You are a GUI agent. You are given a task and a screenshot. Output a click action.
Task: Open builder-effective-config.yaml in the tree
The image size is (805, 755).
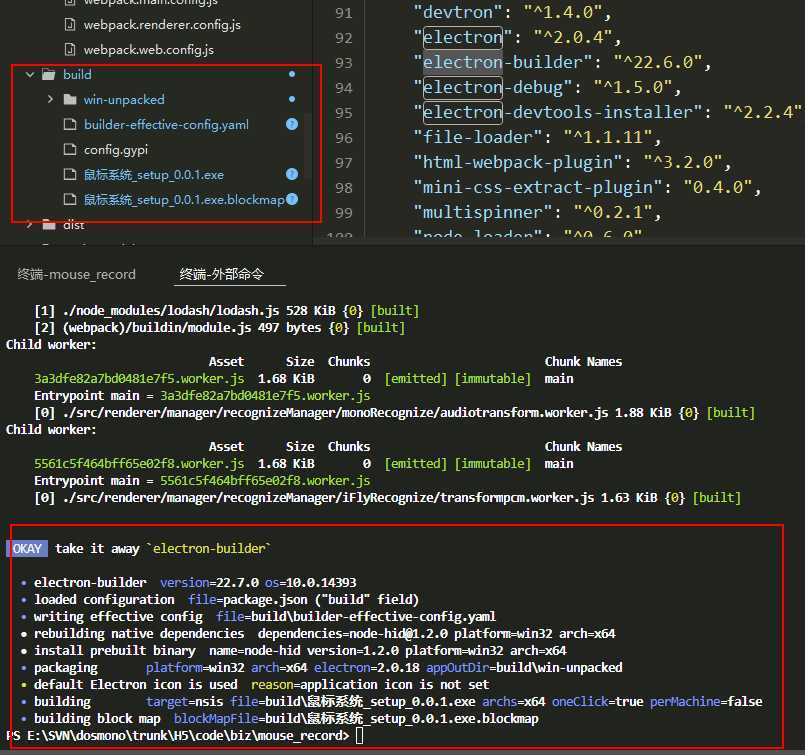(x=166, y=125)
